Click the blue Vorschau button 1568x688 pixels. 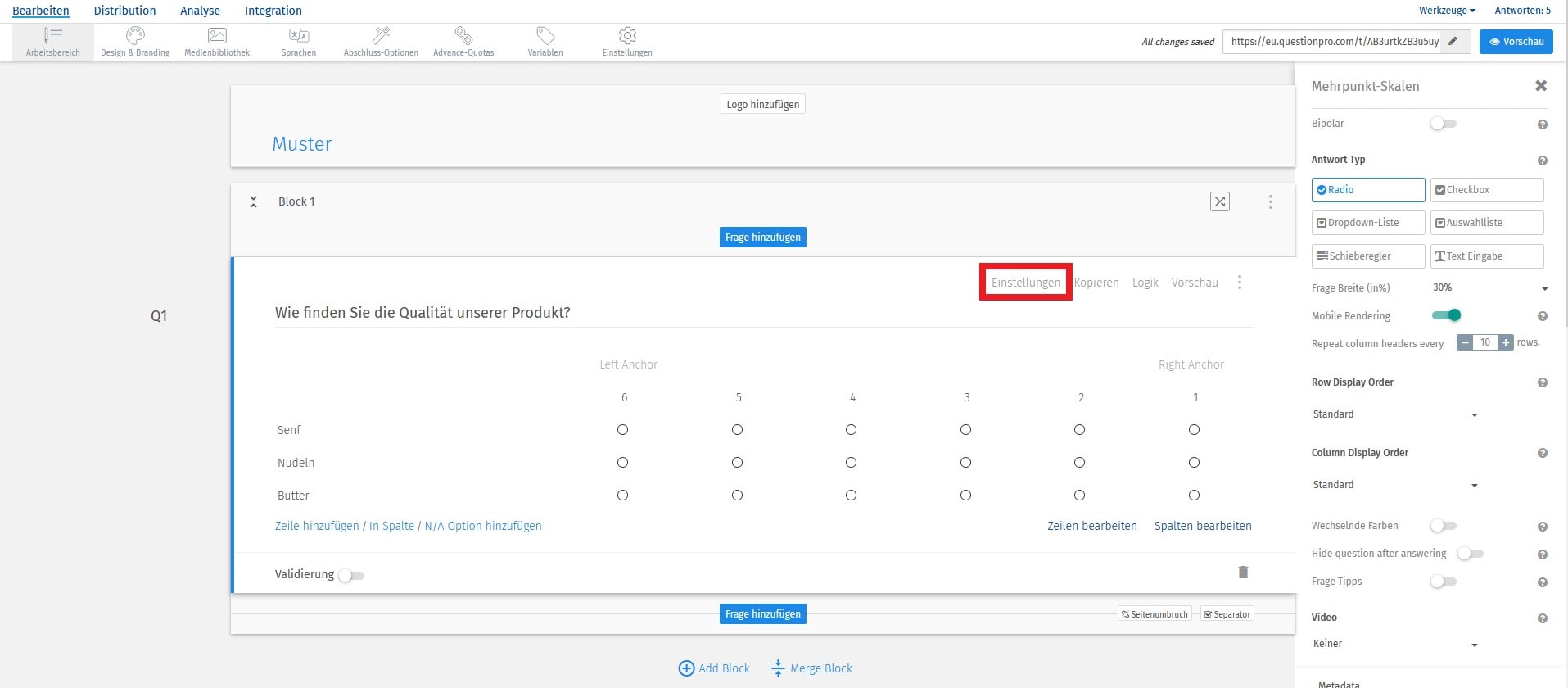1516,42
